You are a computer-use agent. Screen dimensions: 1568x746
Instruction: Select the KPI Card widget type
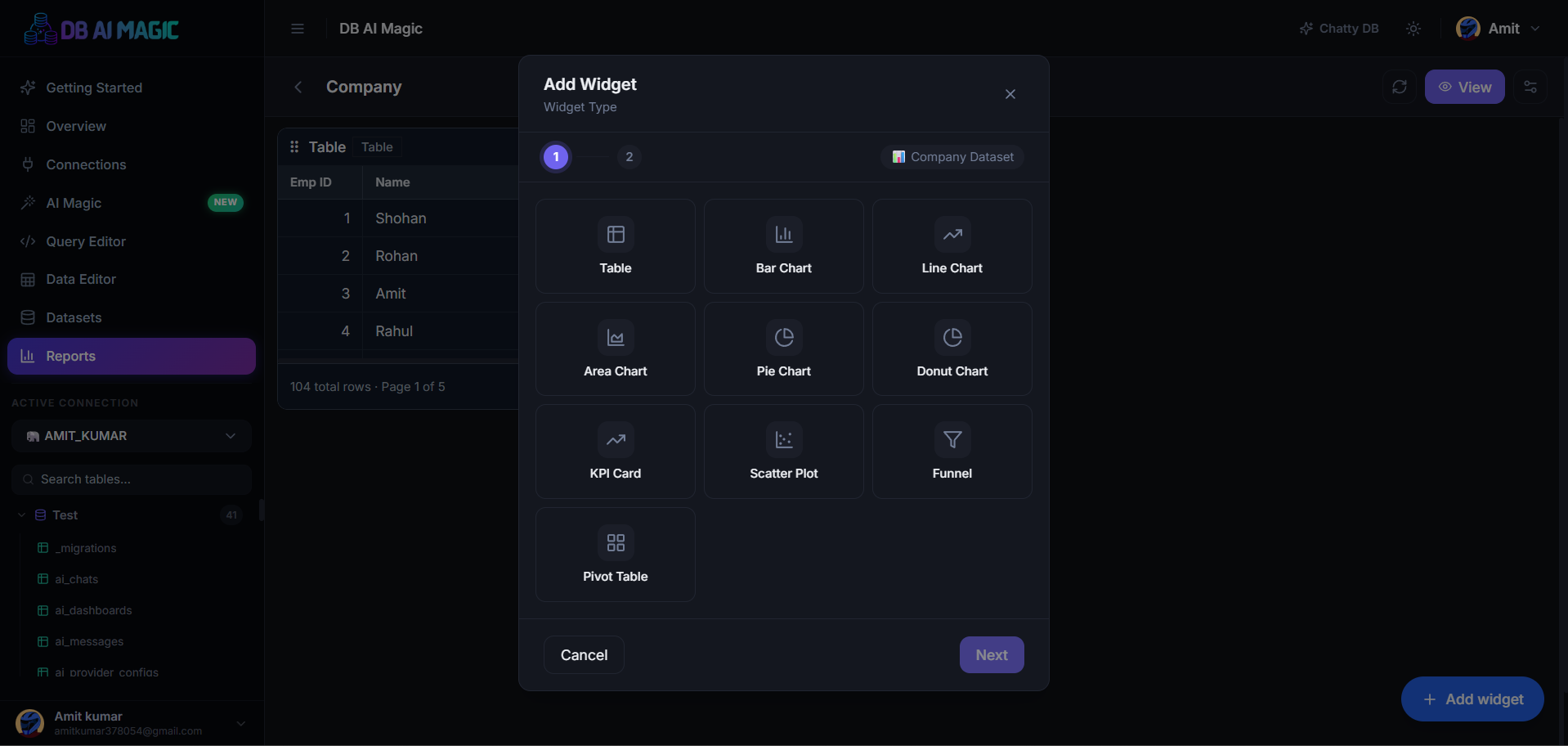click(616, 452)
